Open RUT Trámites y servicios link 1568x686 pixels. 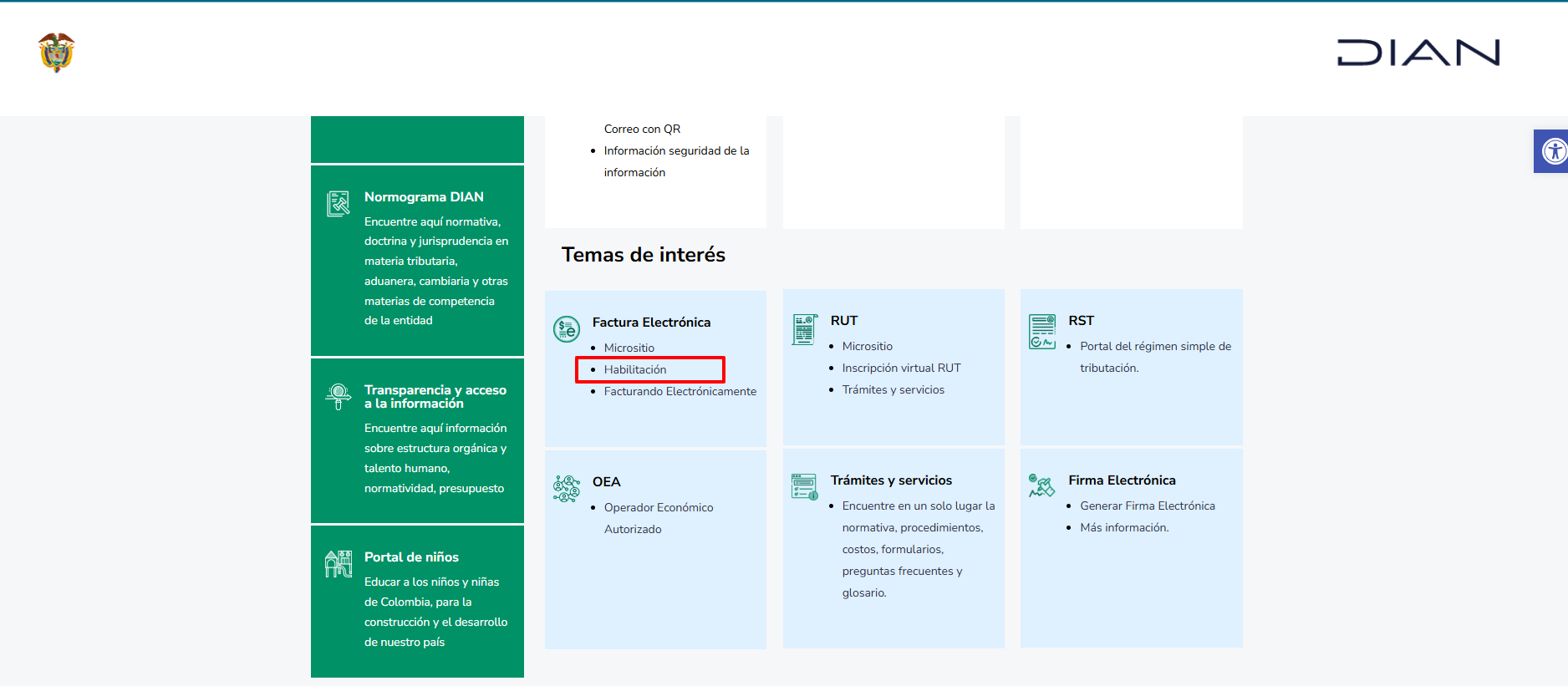(x=893, y=390)
